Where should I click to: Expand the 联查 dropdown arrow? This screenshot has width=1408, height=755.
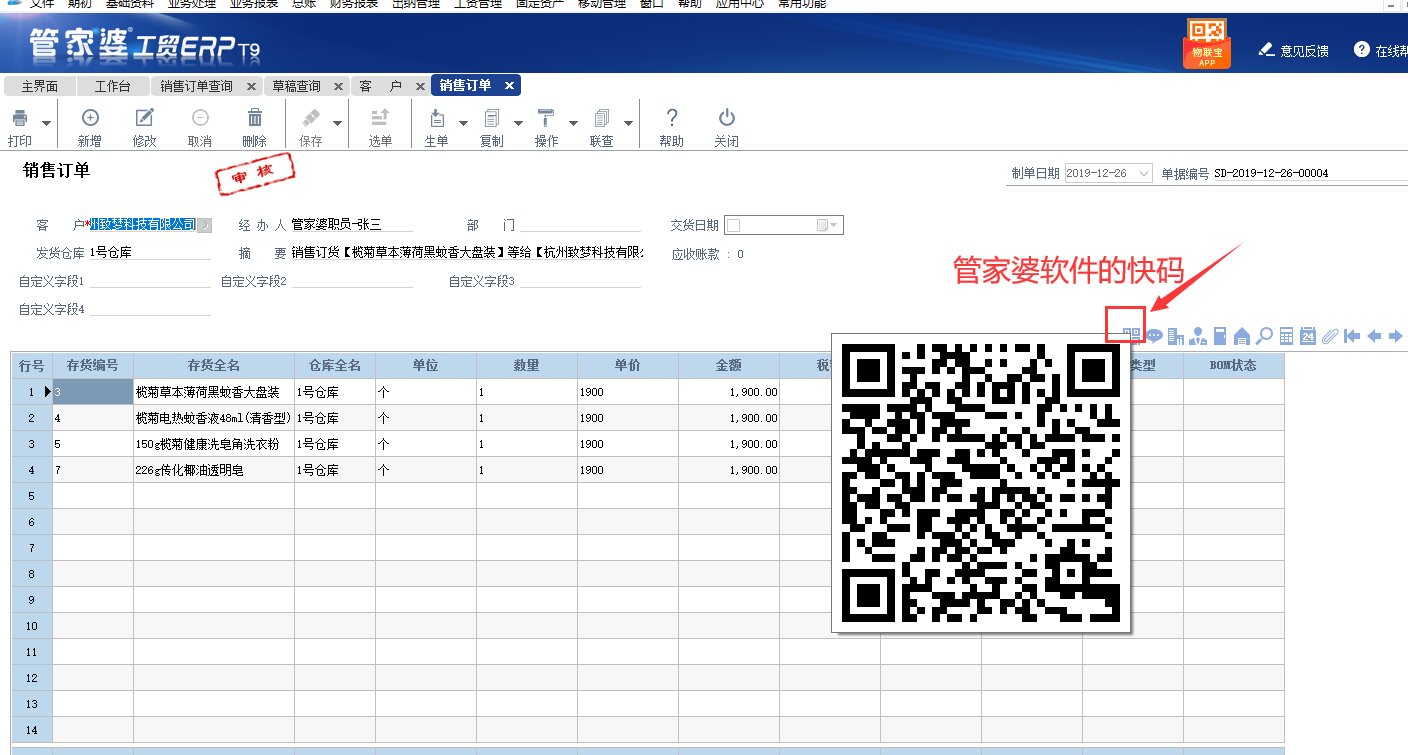pyautogui.click(x=628, y=123)
